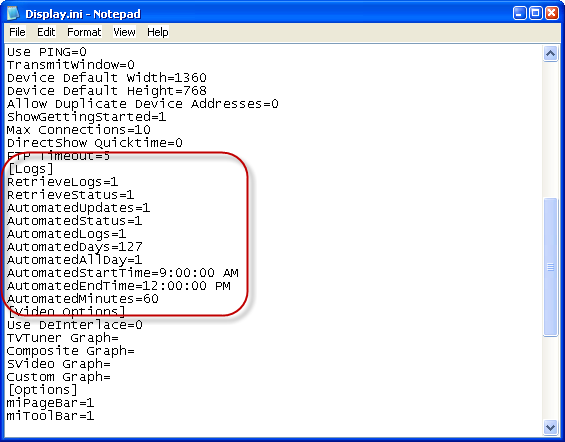Open the Format menu
This screenshot has width=565, height=442.
(x=84, y=32)
